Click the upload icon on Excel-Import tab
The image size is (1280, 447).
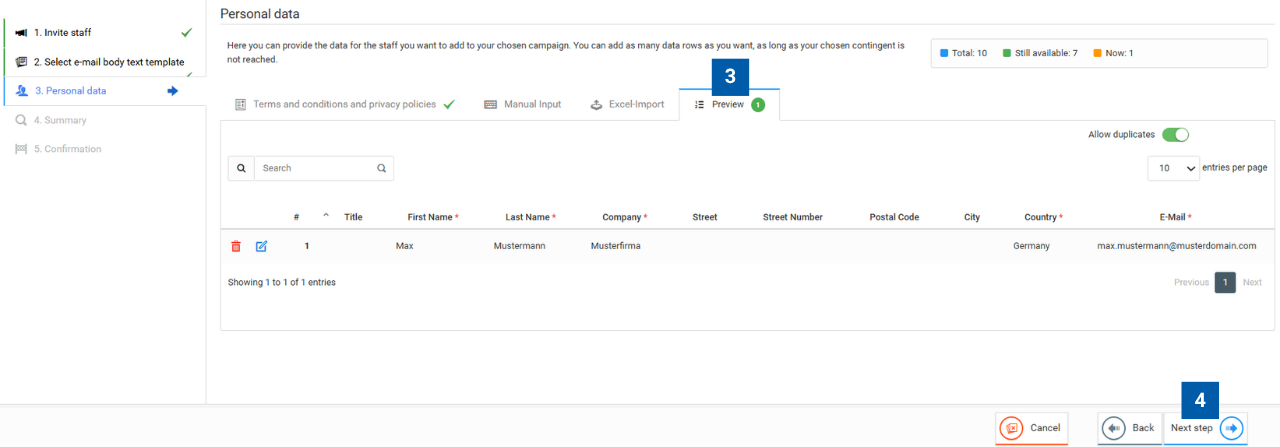pyautogui.click(x=596, y=104)
